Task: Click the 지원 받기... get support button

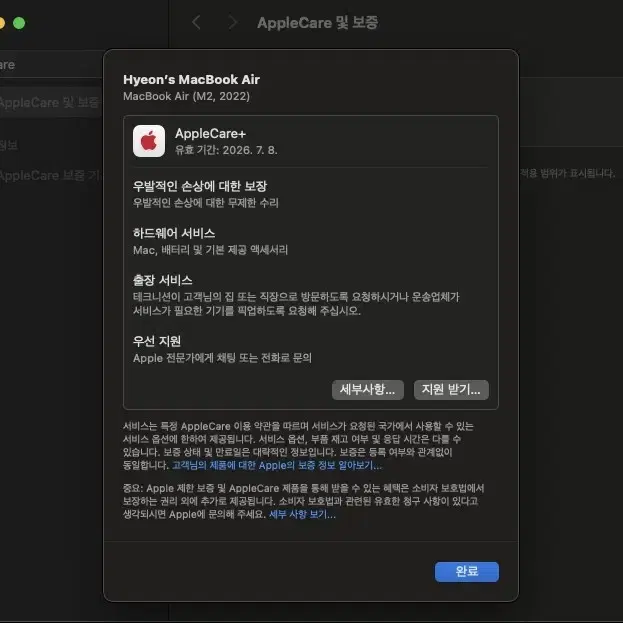Action: (451, 389)
